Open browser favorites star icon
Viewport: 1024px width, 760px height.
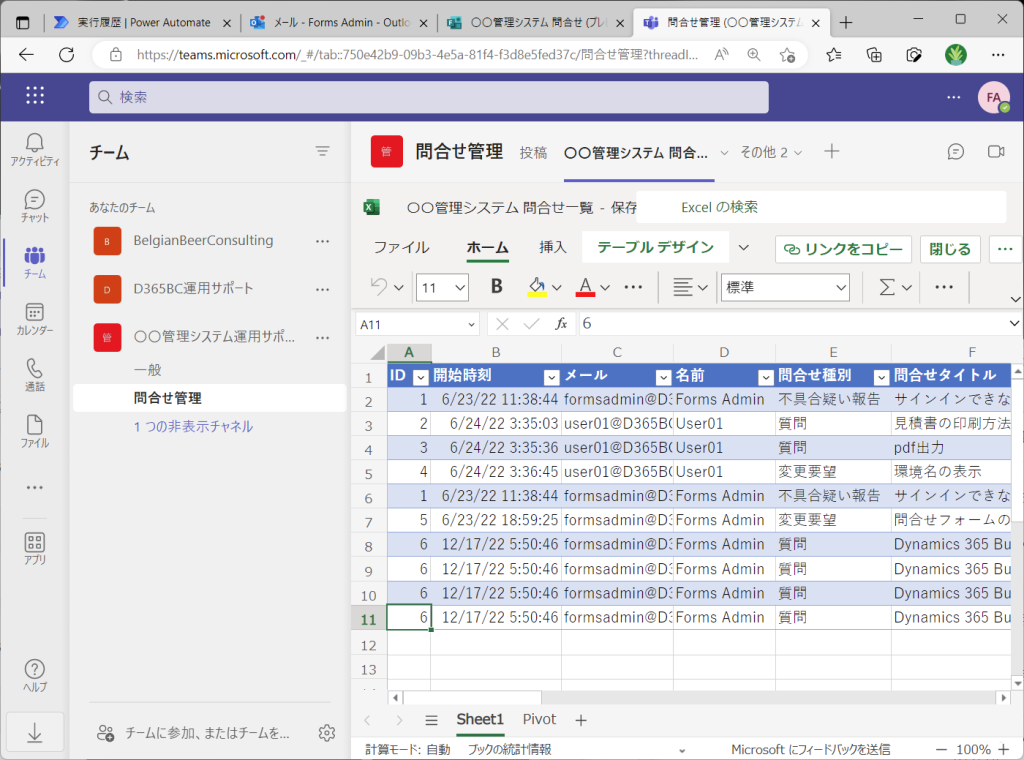pyautogui.click(x=834, y=55)
